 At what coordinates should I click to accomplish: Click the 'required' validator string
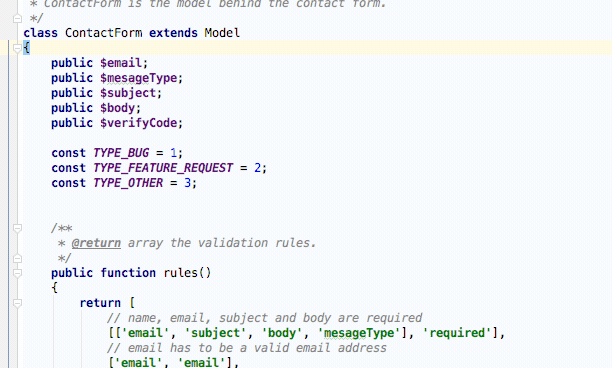click(x=457, y=333)
